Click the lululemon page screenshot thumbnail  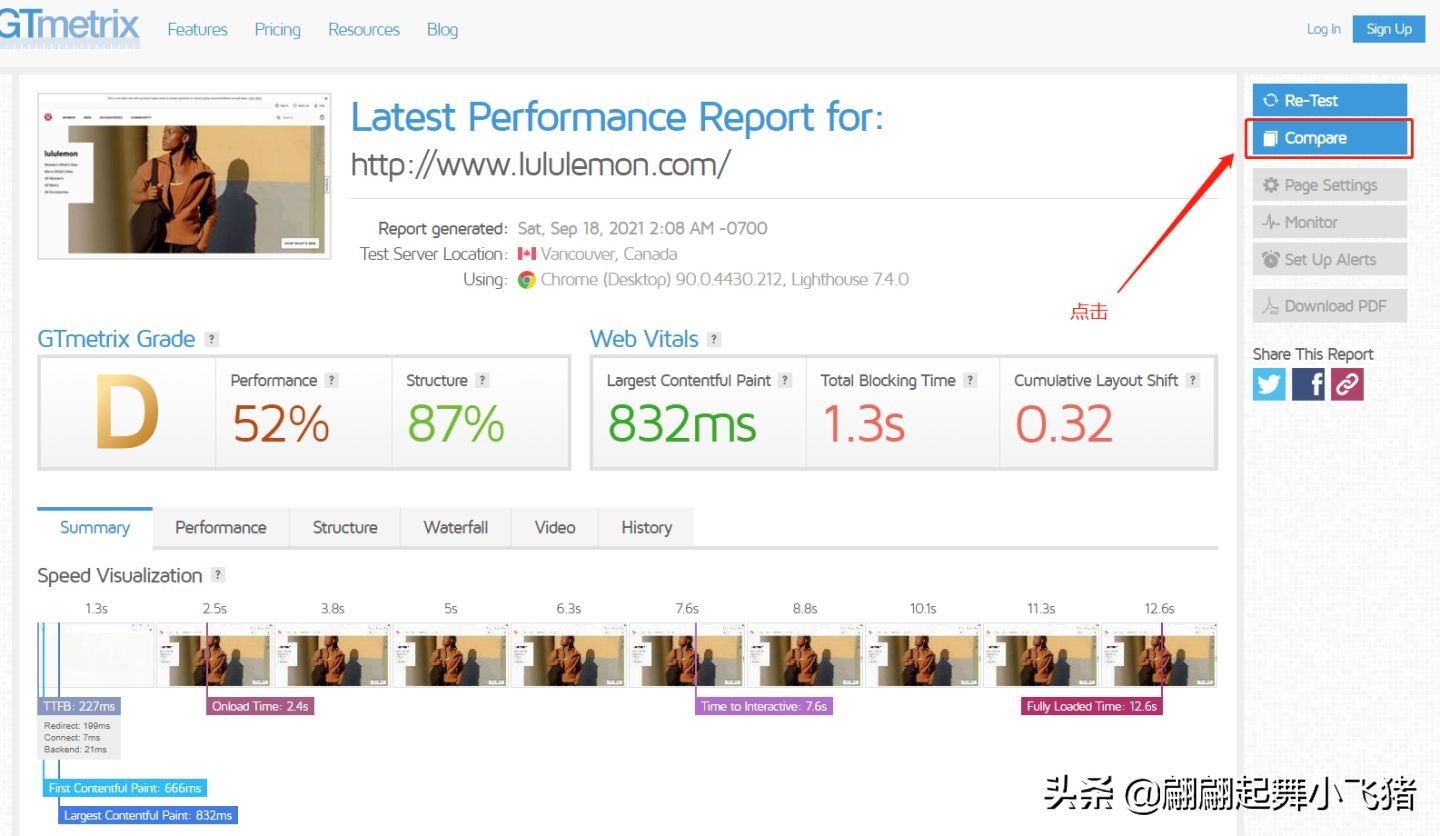click(x=184, y=176)
